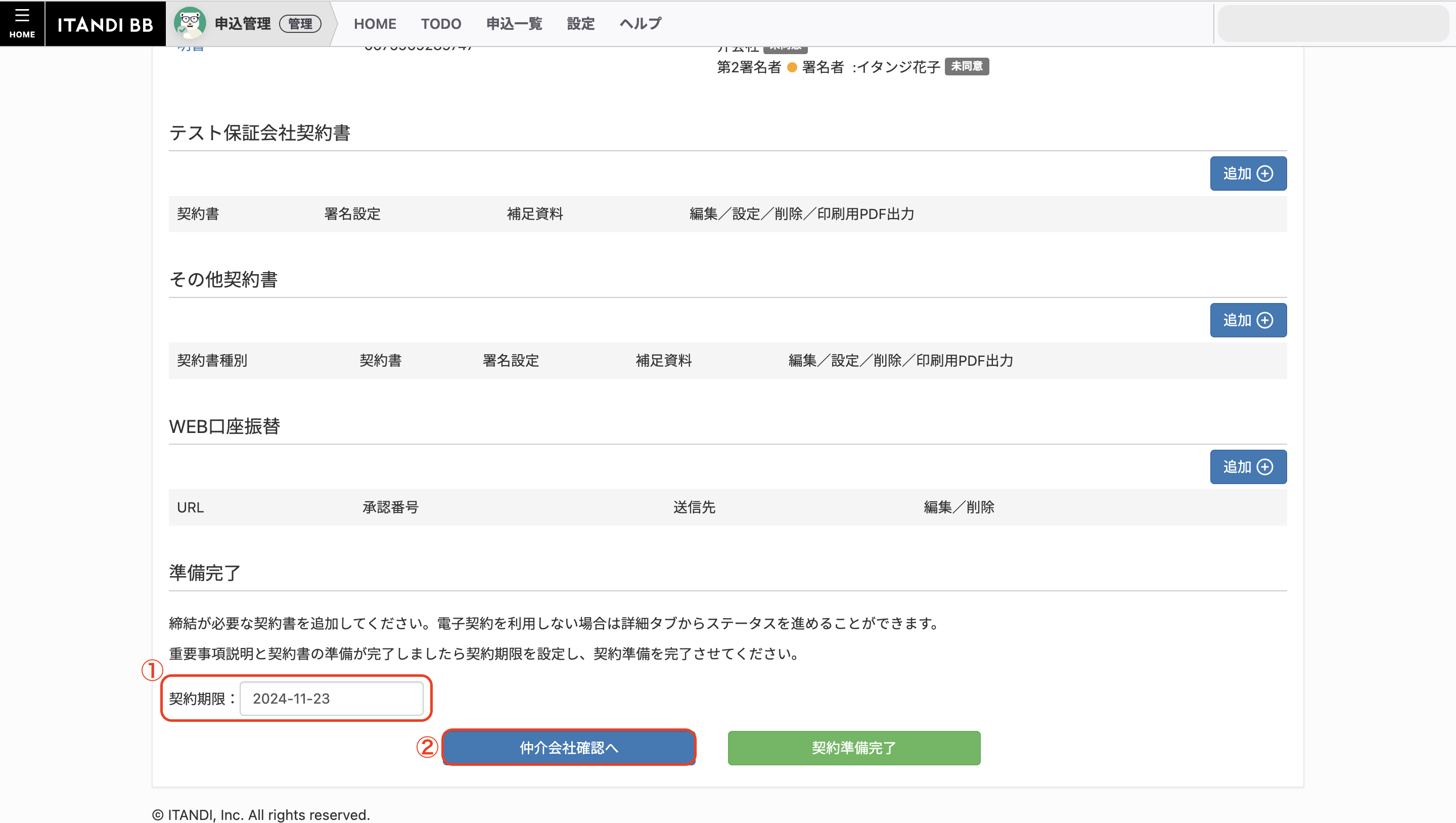Click the orange dot beside 署名者 イタンジ花子
The image size is (1456, 823).
point(792,67)
